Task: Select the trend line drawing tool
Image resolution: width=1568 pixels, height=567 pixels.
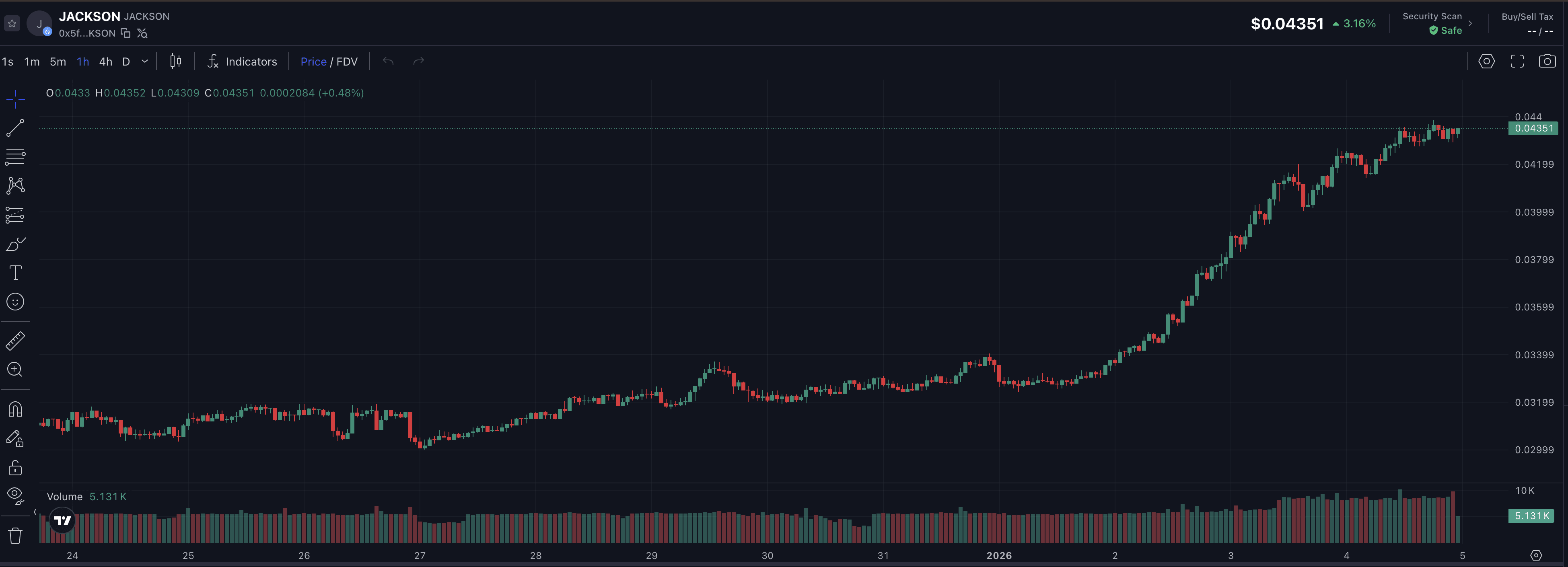Action: pos(15,128)
